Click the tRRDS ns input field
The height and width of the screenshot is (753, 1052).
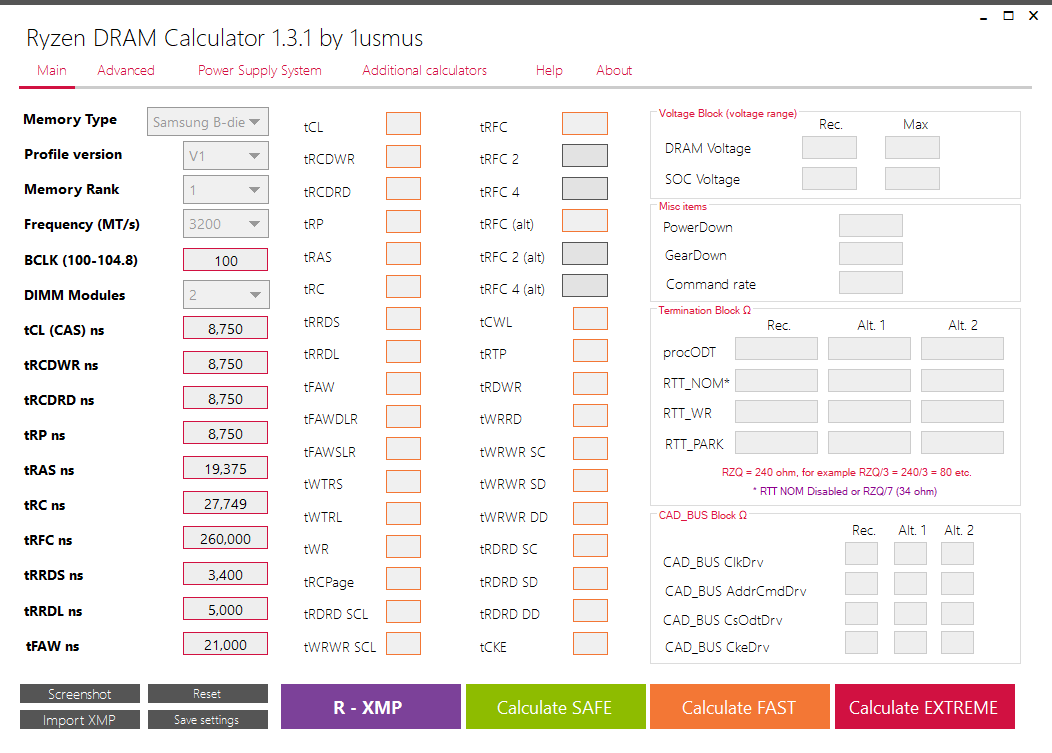[225, 574]
